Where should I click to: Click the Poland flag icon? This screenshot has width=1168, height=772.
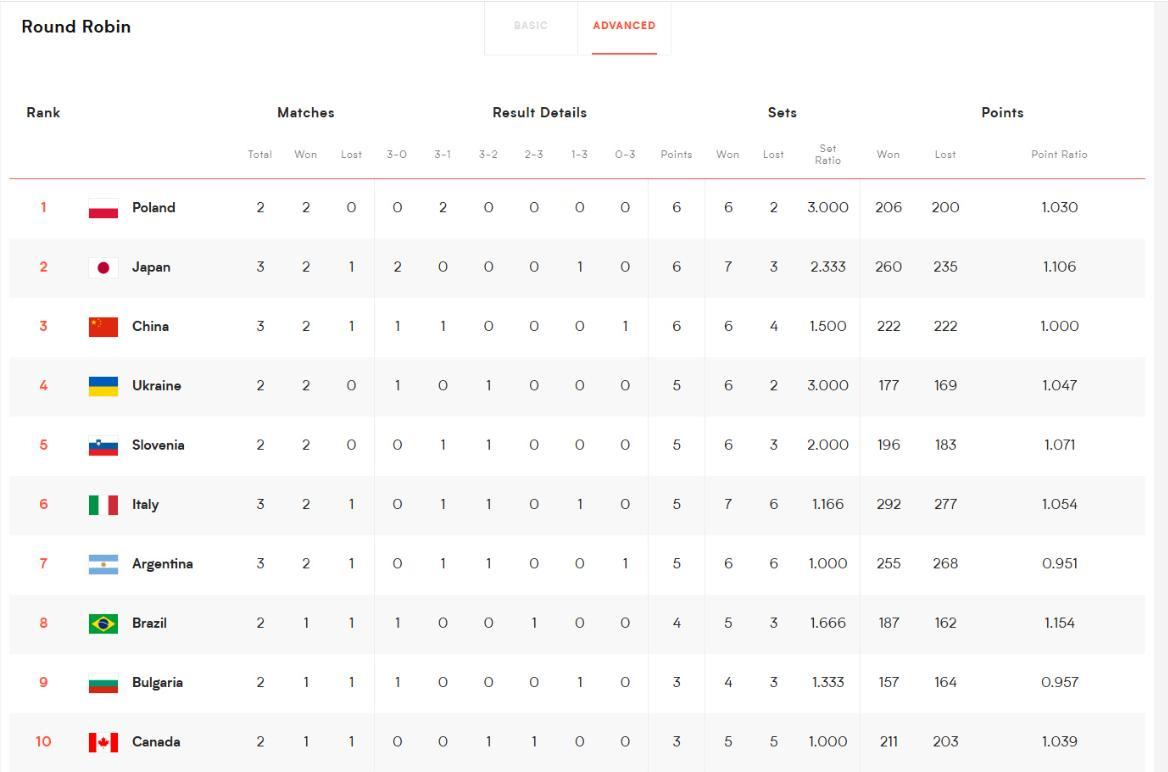pos(104,208)
